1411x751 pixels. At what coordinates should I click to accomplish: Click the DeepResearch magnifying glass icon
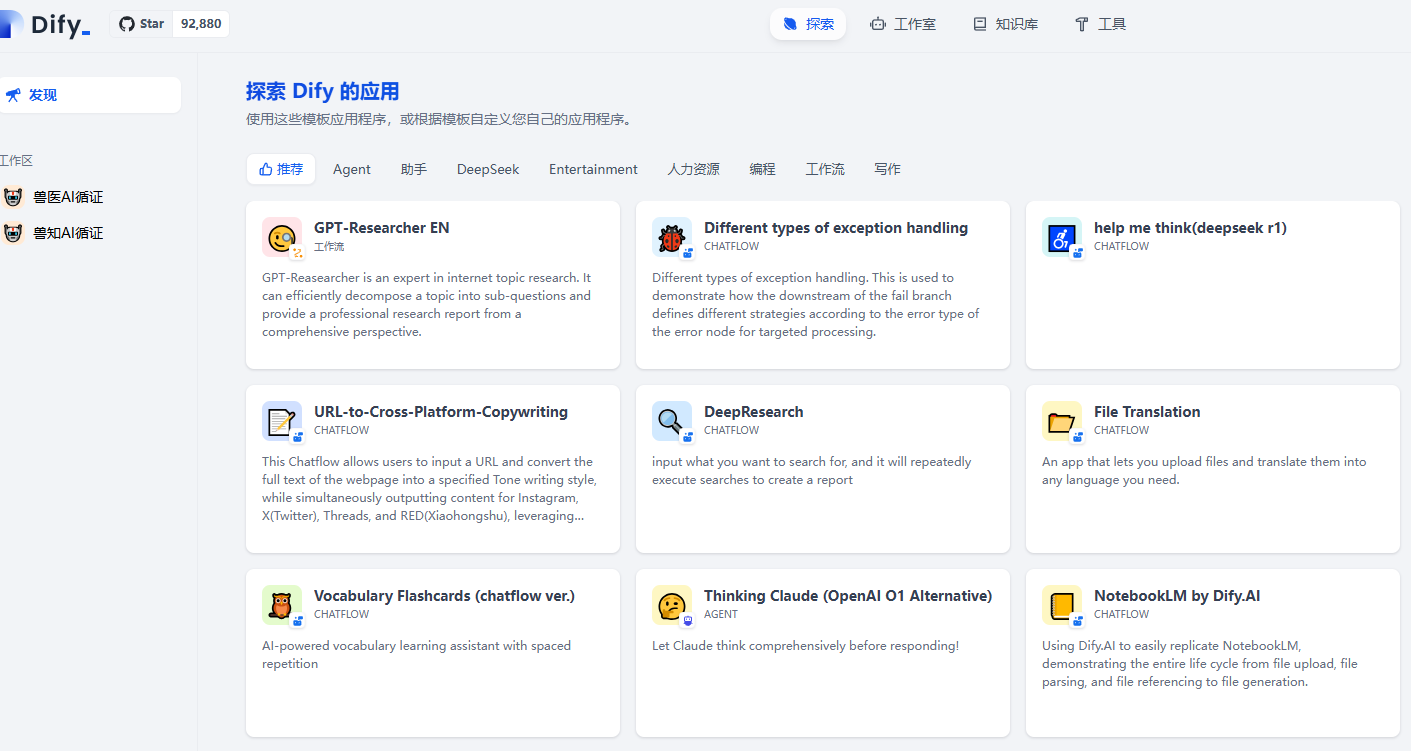[672, 421]
